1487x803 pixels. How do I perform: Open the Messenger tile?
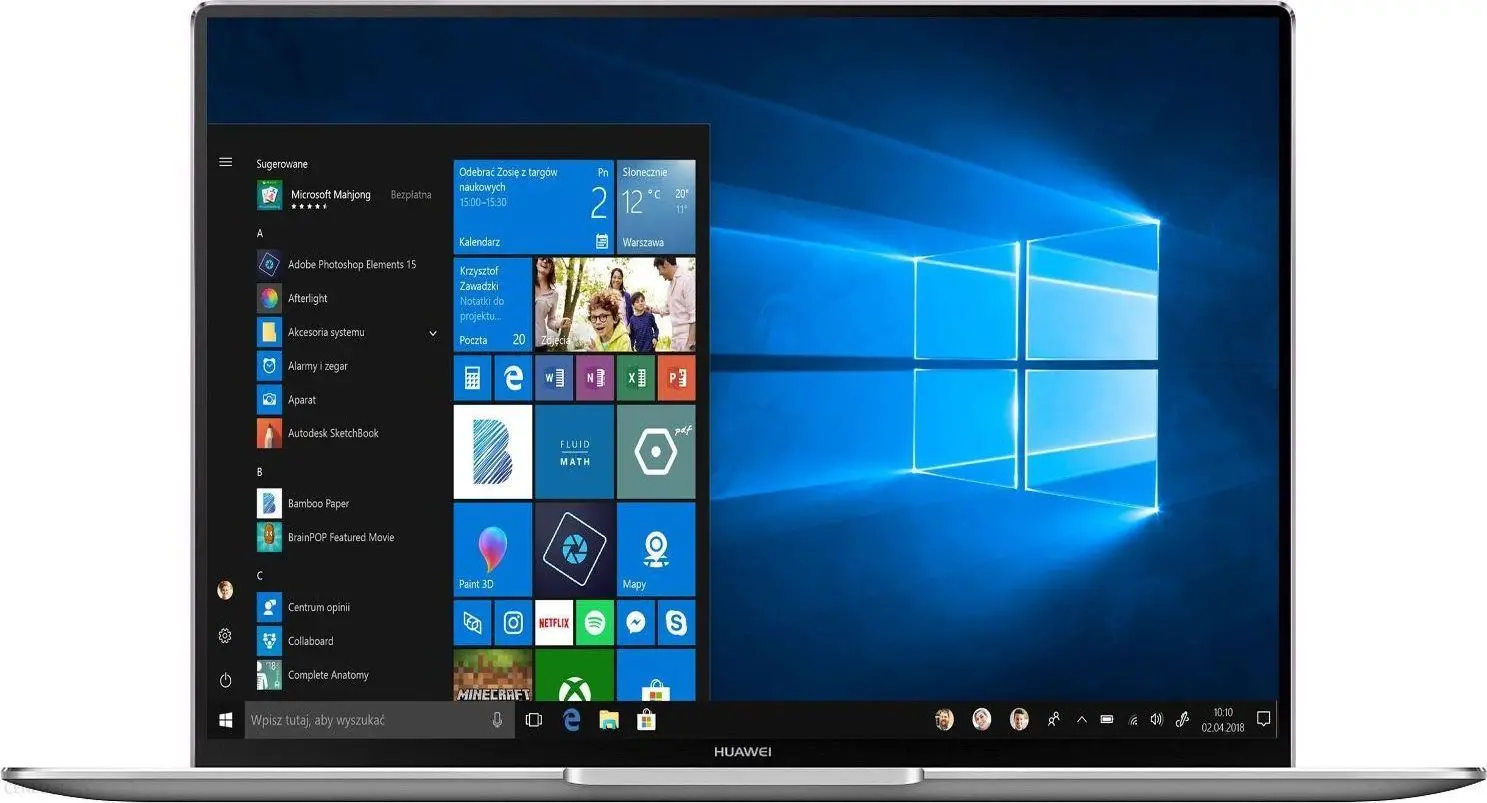pos(635,623)
